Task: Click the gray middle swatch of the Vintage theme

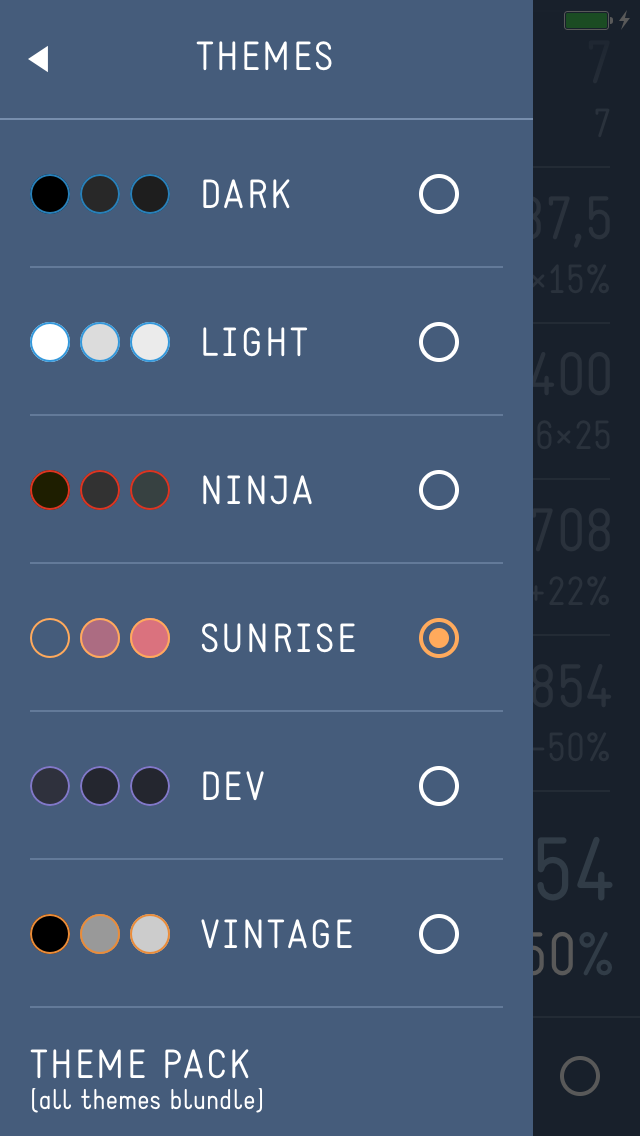Action: coord(100,933)
